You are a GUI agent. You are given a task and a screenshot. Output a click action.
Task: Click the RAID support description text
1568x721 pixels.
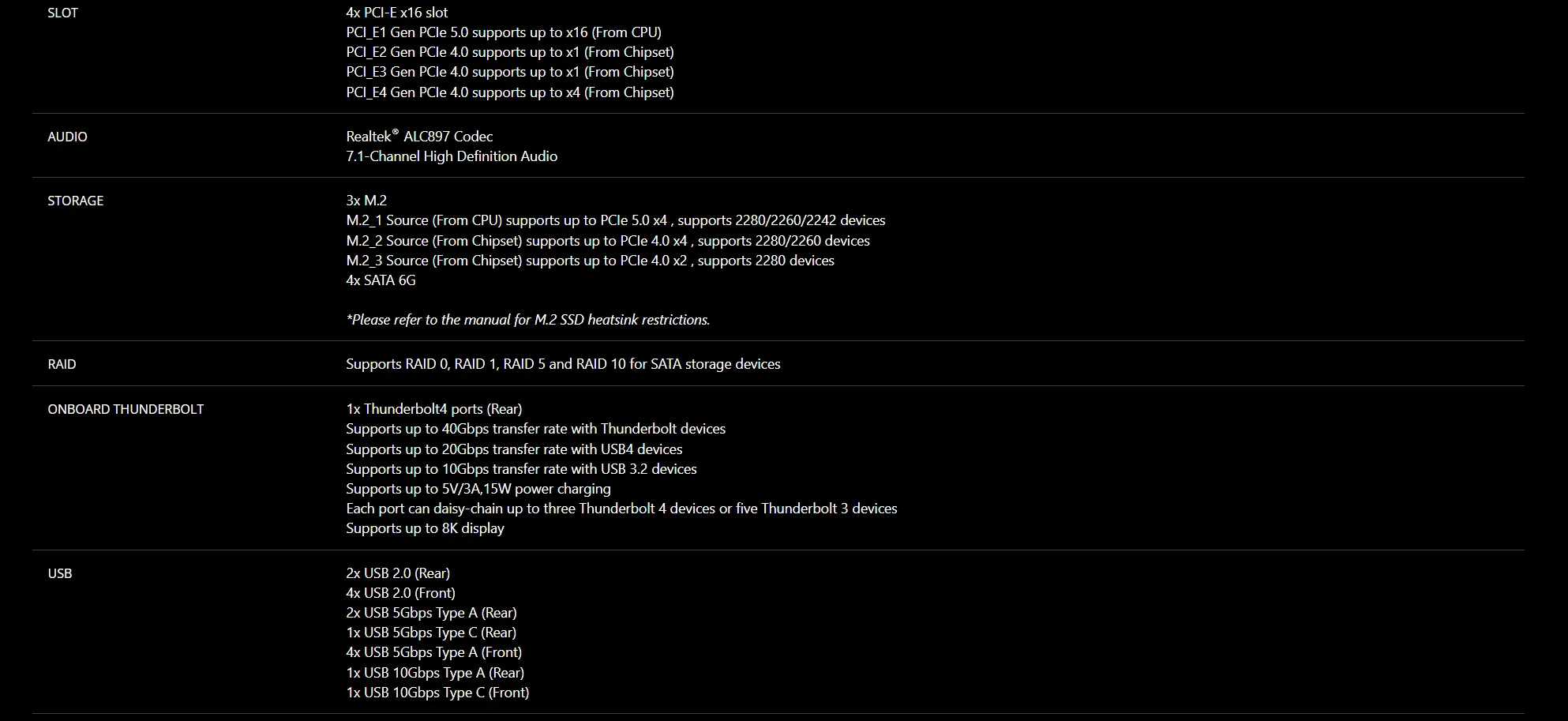tap(562, 364)
